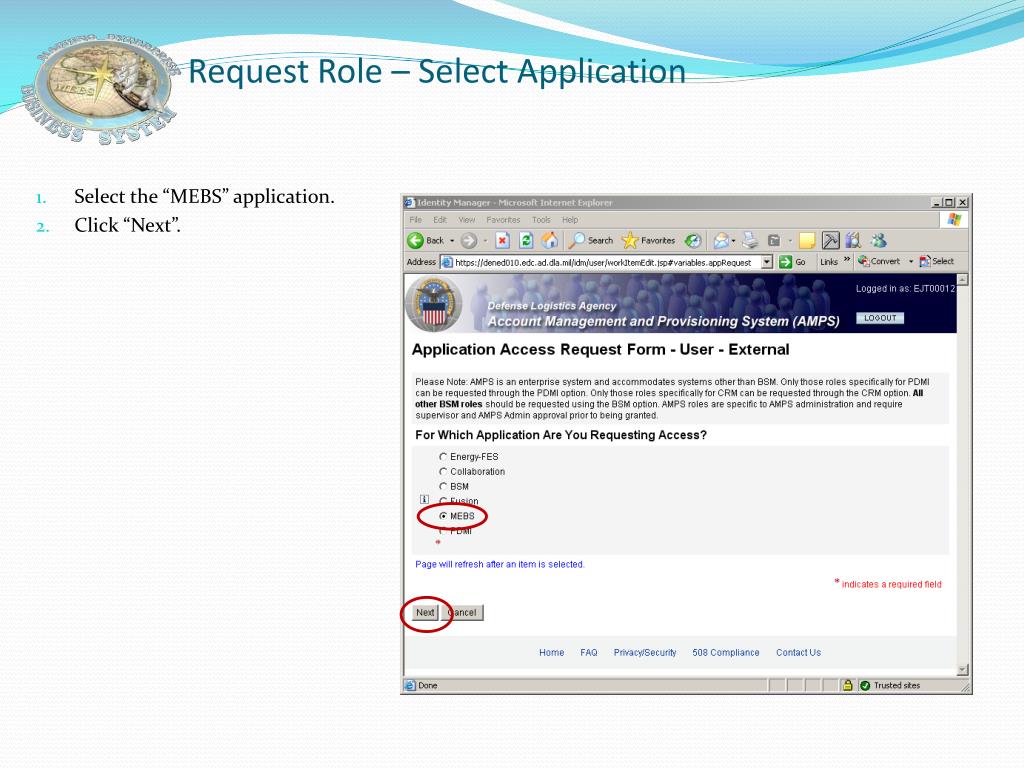Click the Select toolbar icon
The image size is (1024, 768).
(x=937, y=261)
